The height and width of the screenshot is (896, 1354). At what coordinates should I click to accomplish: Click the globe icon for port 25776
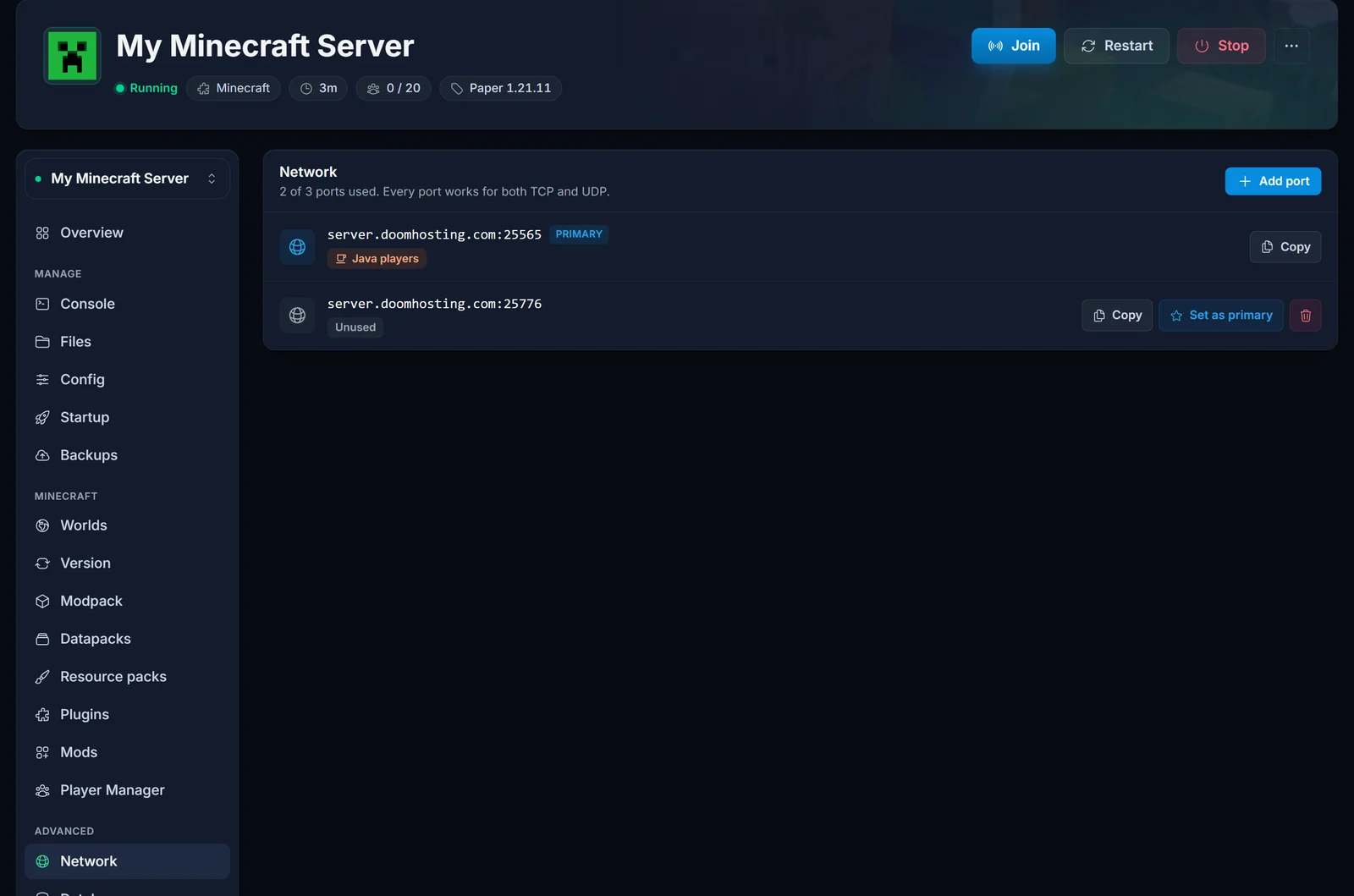click(297, 316)
